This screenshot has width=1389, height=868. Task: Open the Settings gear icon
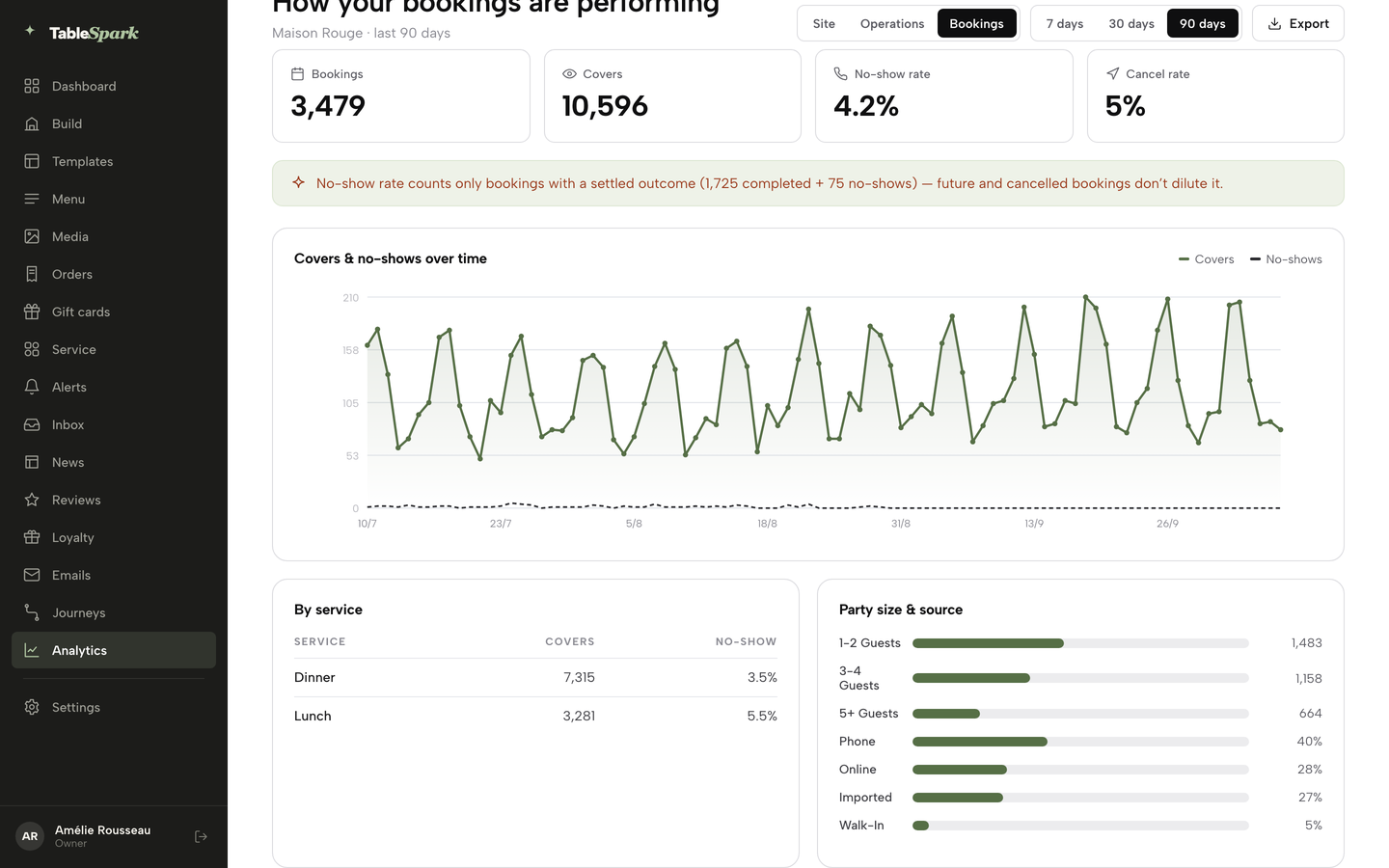[32, 707]
